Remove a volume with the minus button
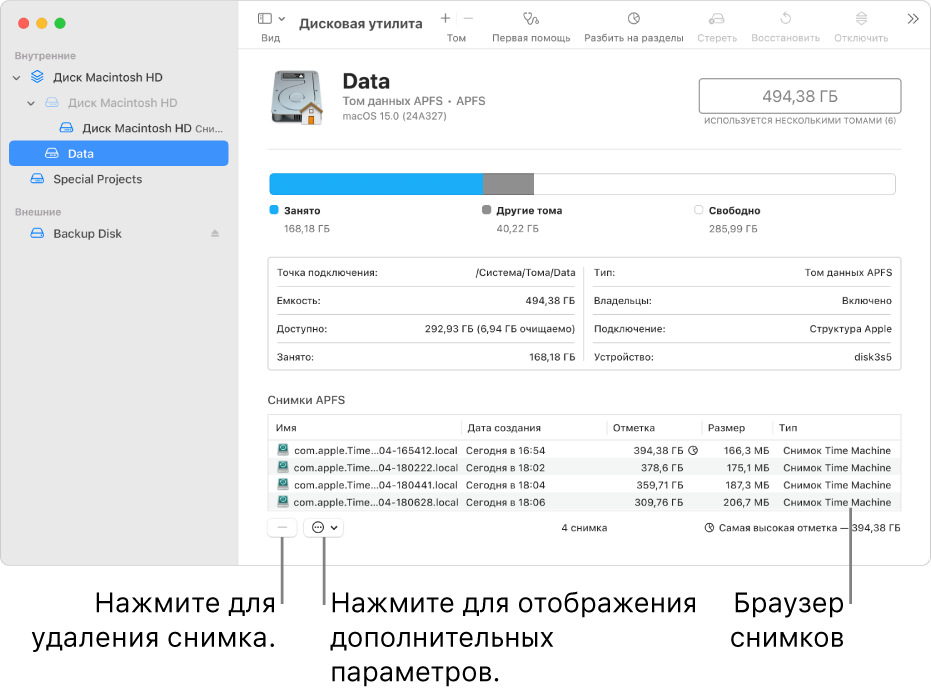The height and width of the screenshot is (694, 931). click(468, 19)
